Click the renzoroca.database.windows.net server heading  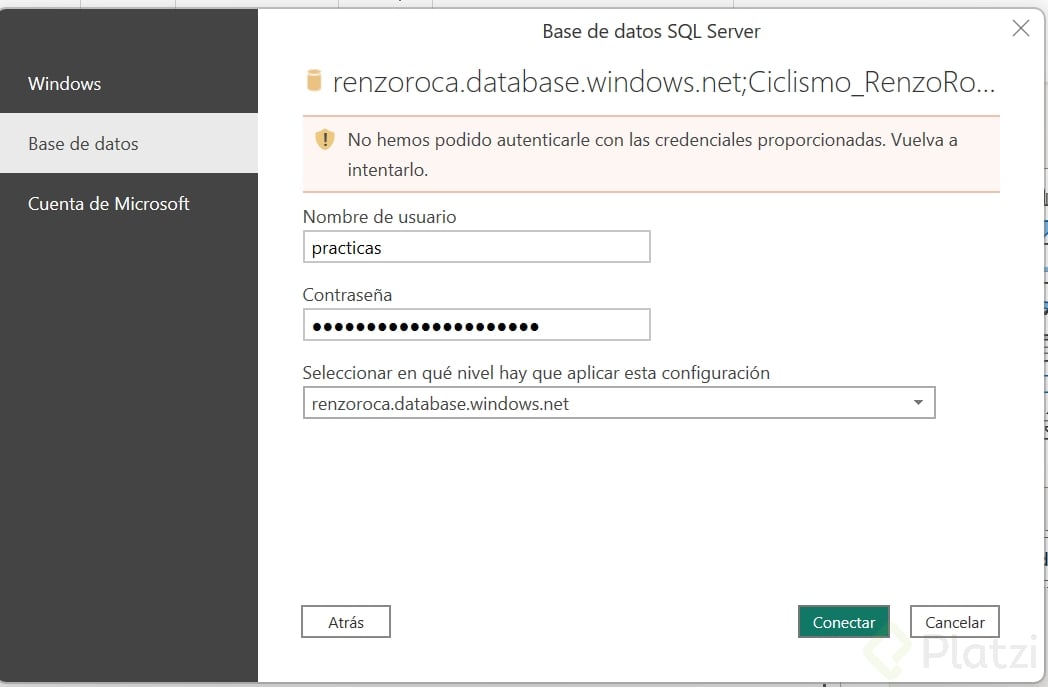pos(663,82)
